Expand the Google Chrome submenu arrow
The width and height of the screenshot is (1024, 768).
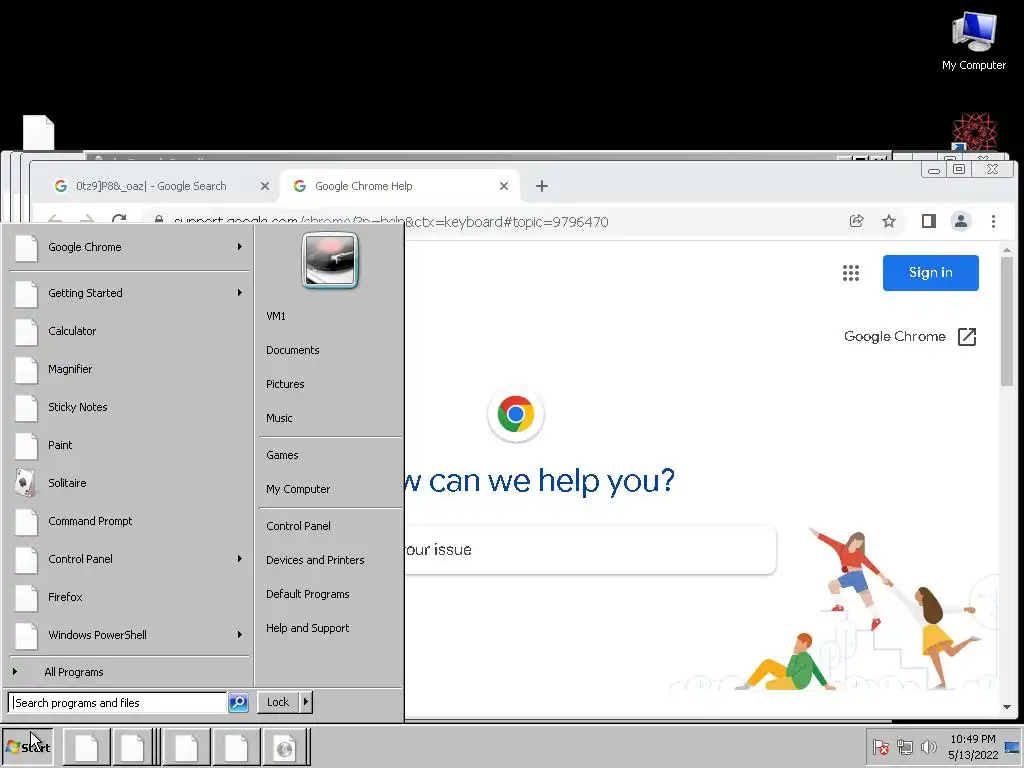click(240, 247)
